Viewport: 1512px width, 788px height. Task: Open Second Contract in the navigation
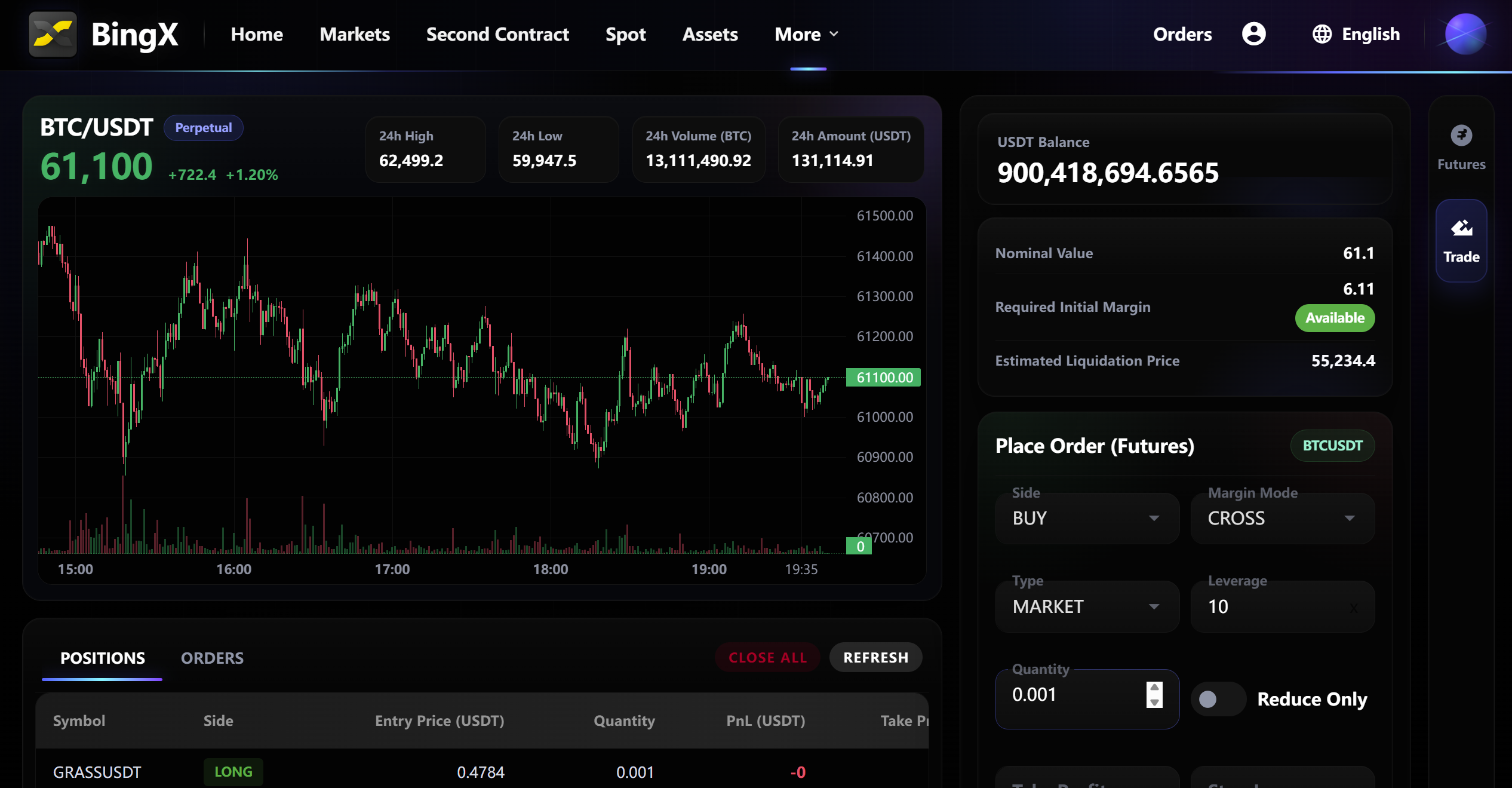(497, 34)
